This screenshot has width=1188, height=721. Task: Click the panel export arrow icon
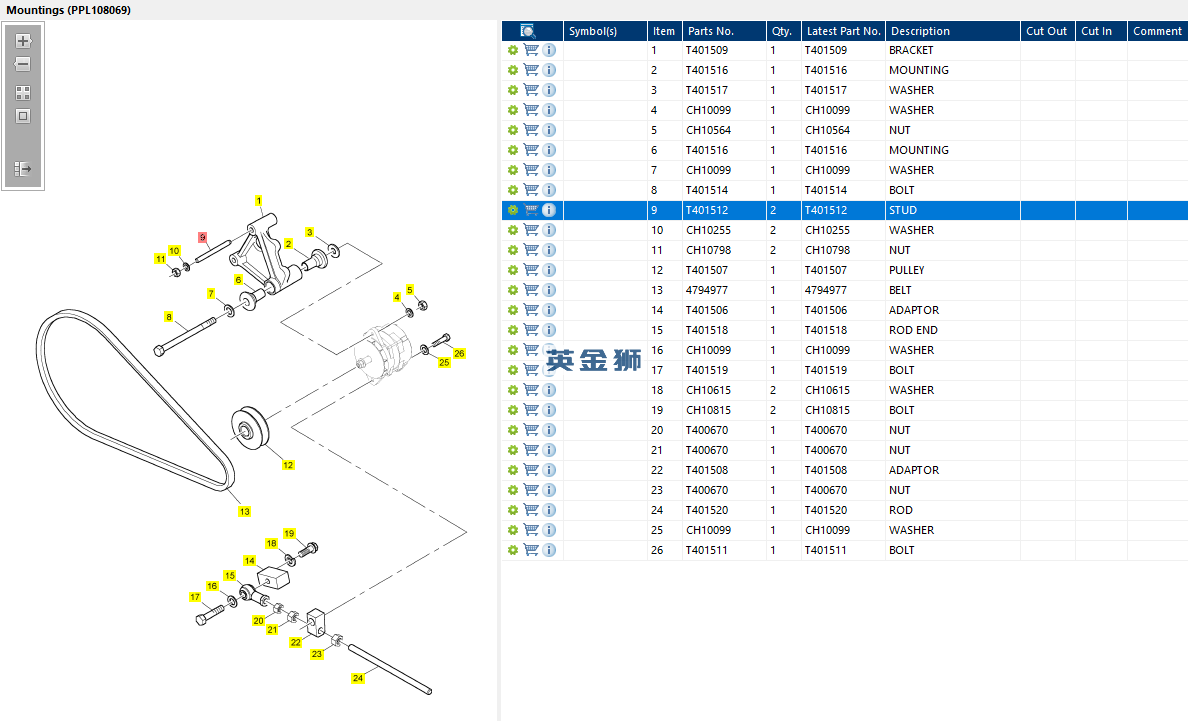[23, 169]
